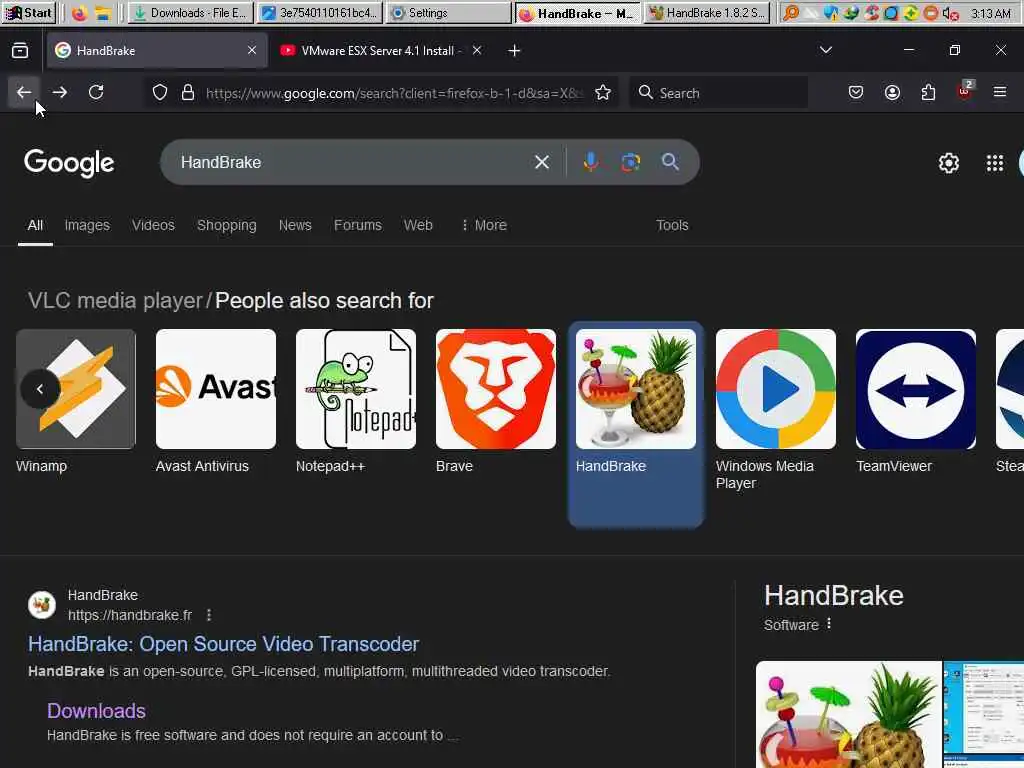Click the VLC media player breadcrumb
Viewport: 1024px width, 768px height.
tap(116, 300)
